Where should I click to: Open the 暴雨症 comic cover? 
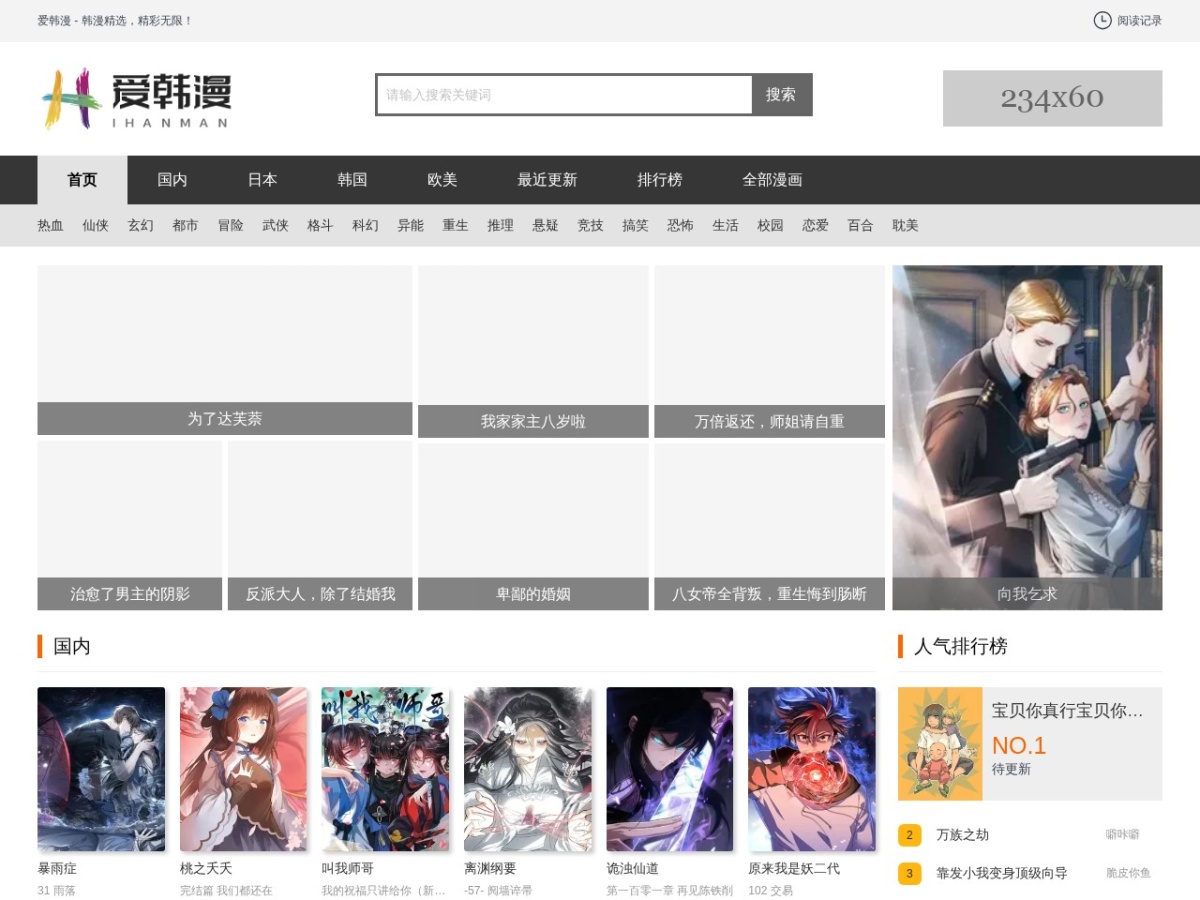(101, 769)
